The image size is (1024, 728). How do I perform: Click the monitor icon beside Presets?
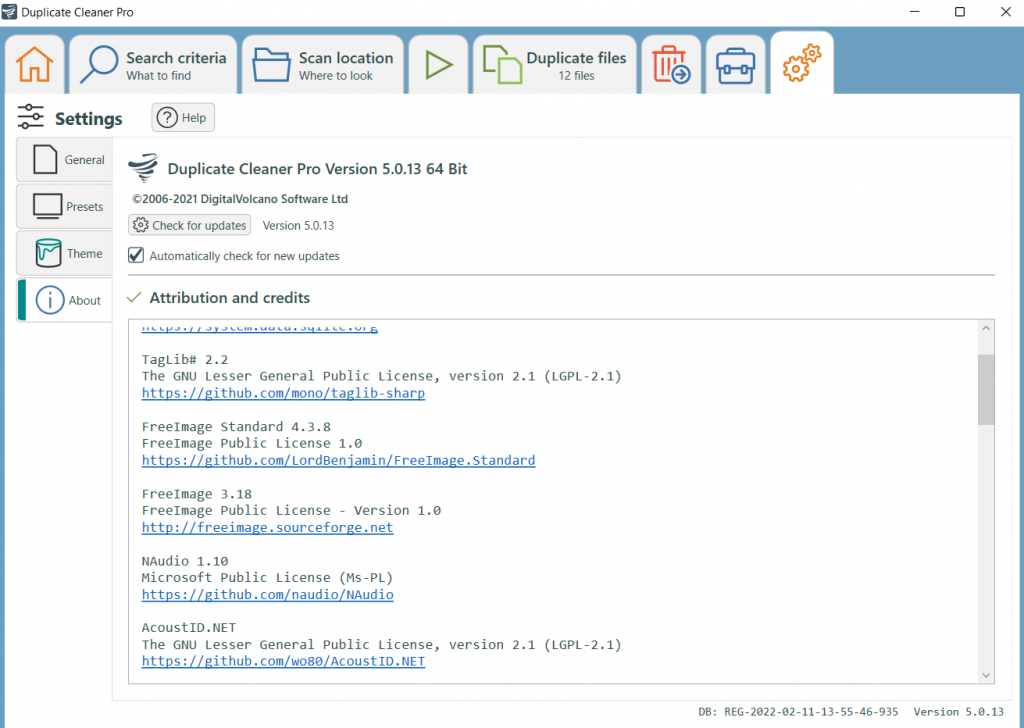point(48,206)
